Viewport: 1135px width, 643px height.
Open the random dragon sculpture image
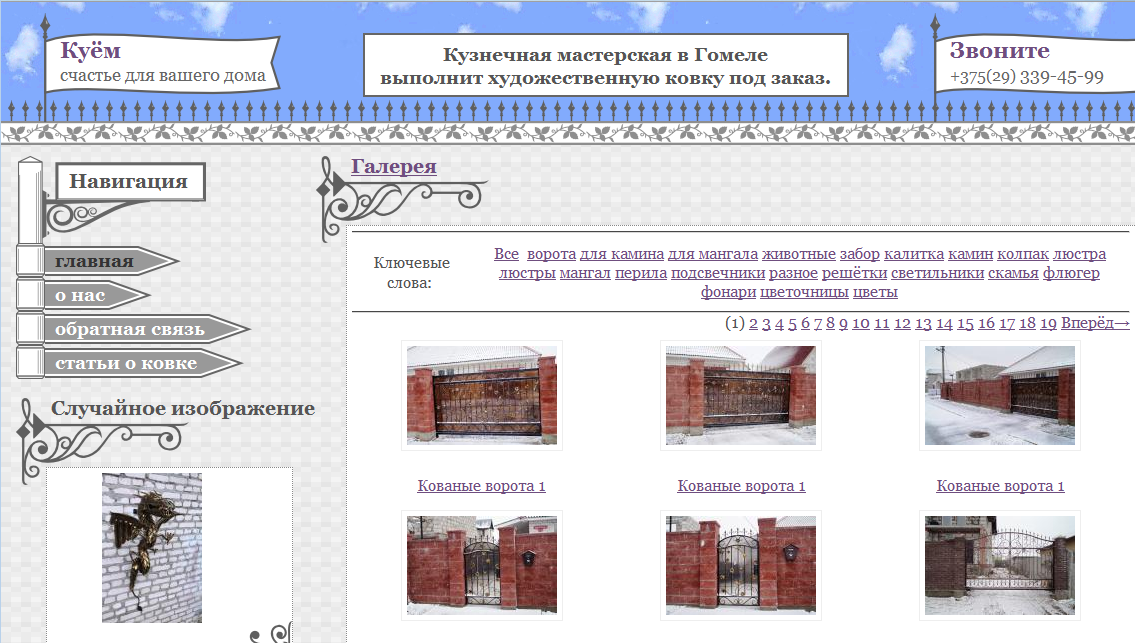point(152,548)
